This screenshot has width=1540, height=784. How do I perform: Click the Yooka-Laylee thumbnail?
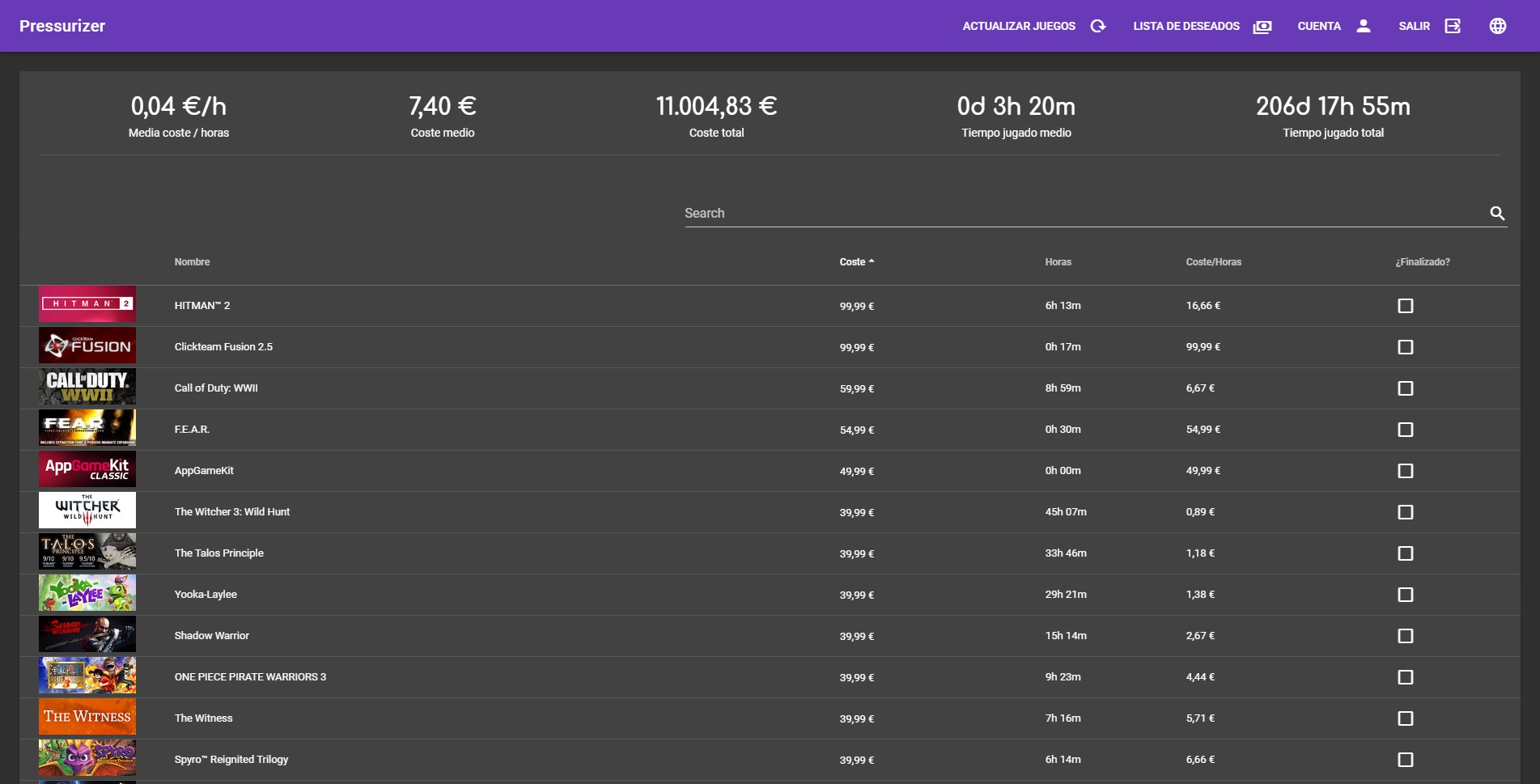click(x=87, y=593)
